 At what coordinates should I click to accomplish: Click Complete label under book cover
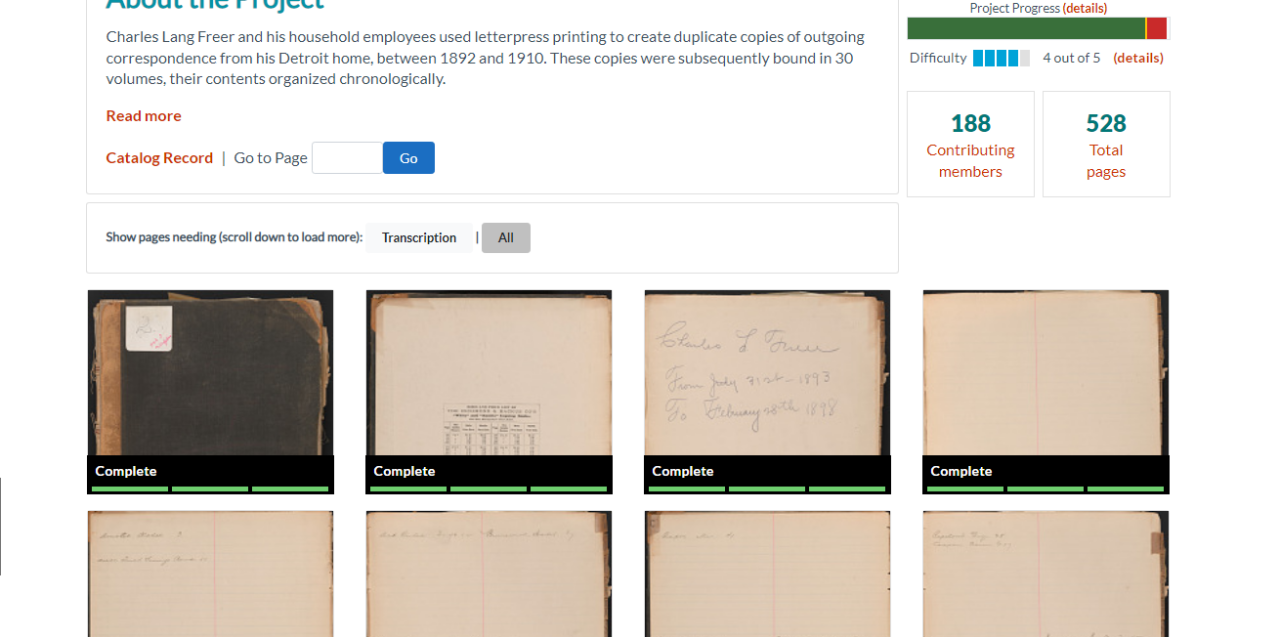pos(126,471)
